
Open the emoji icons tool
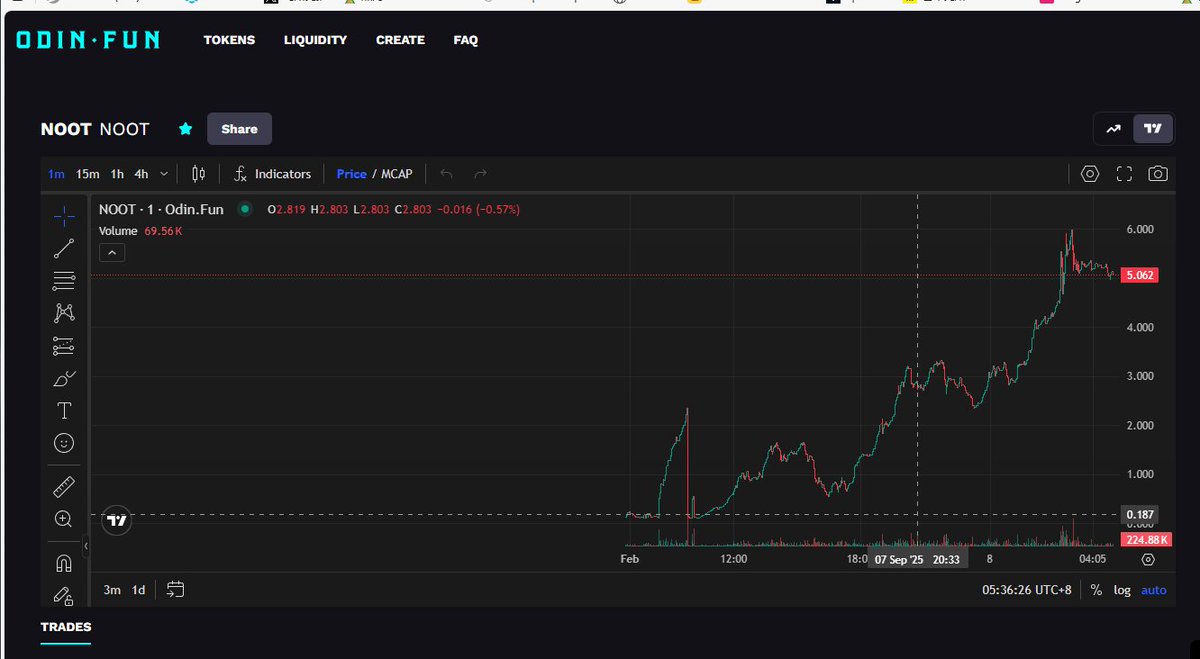(64, 442)
